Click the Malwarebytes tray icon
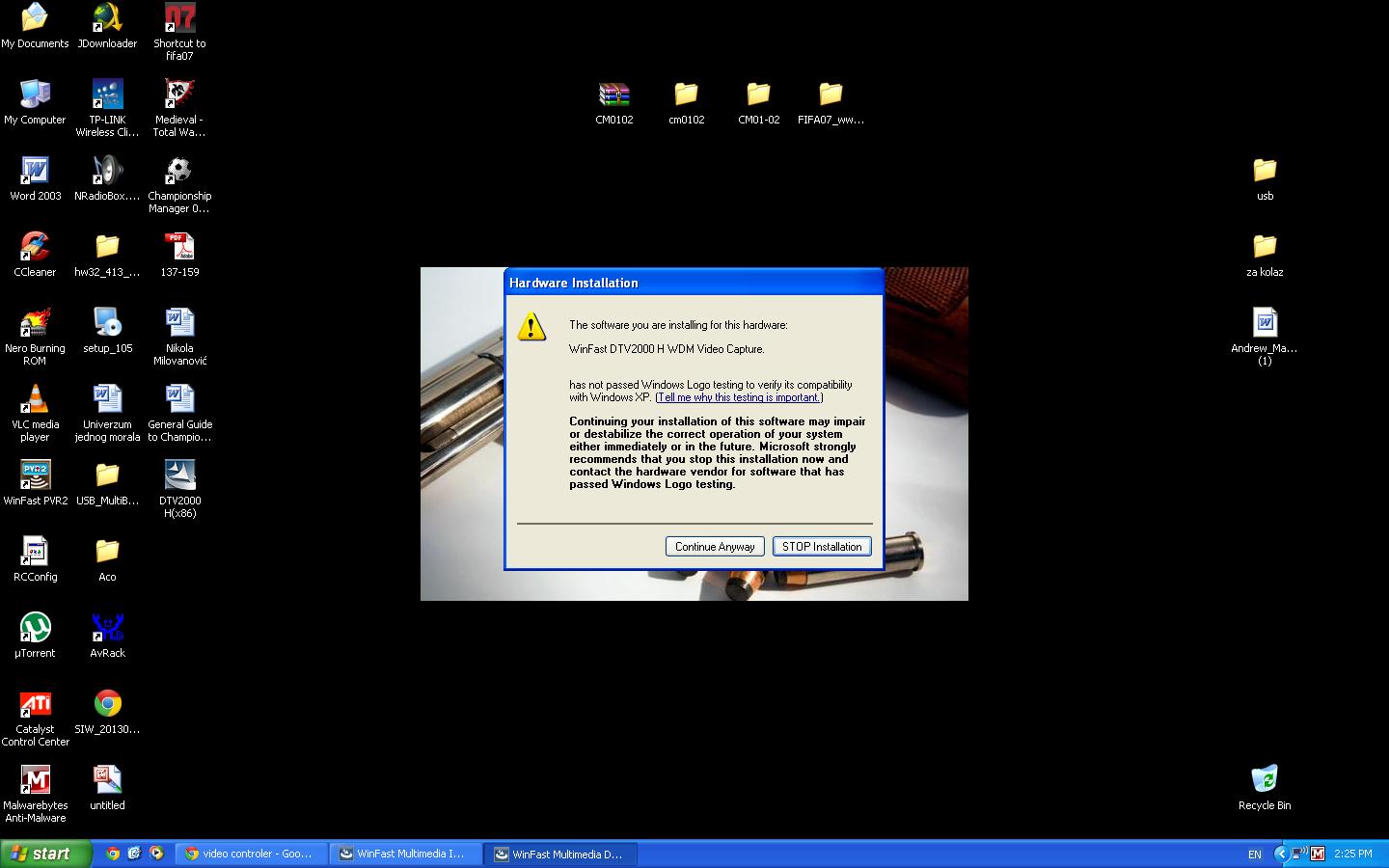This screenshot has height=868, width=1389. pos(1318,854)
